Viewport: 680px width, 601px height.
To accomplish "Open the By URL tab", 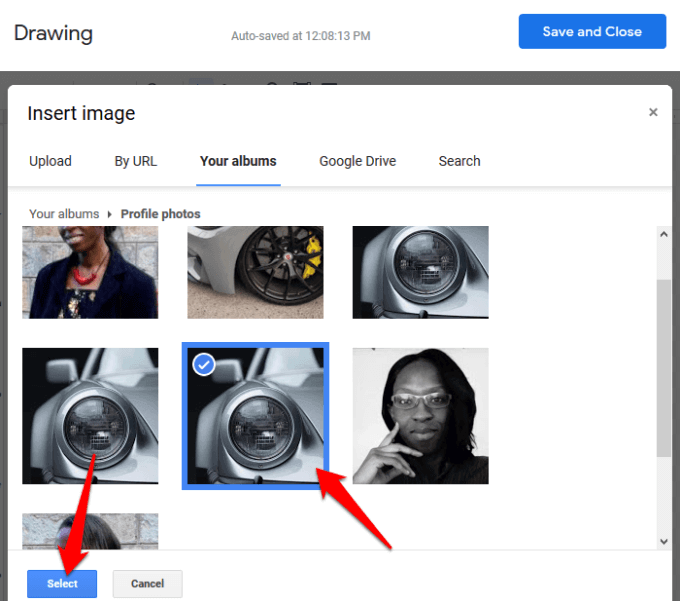I will point(135,161).
